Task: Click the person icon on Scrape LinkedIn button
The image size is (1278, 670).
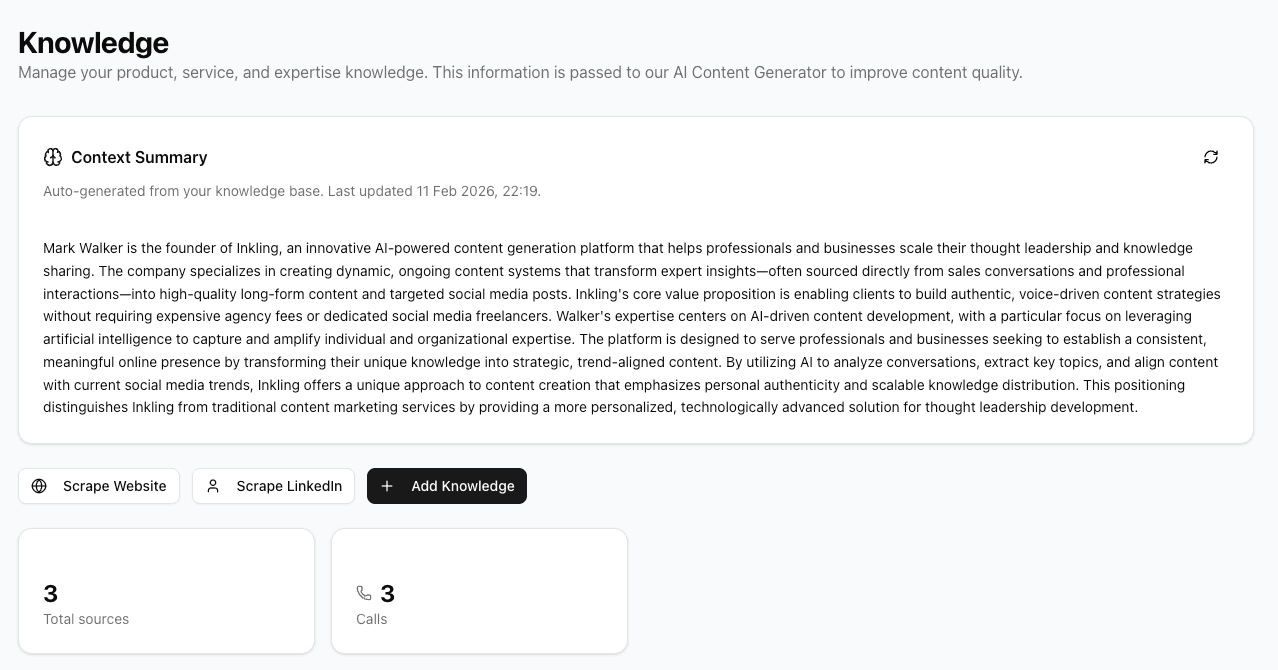Action: point(212,486)
